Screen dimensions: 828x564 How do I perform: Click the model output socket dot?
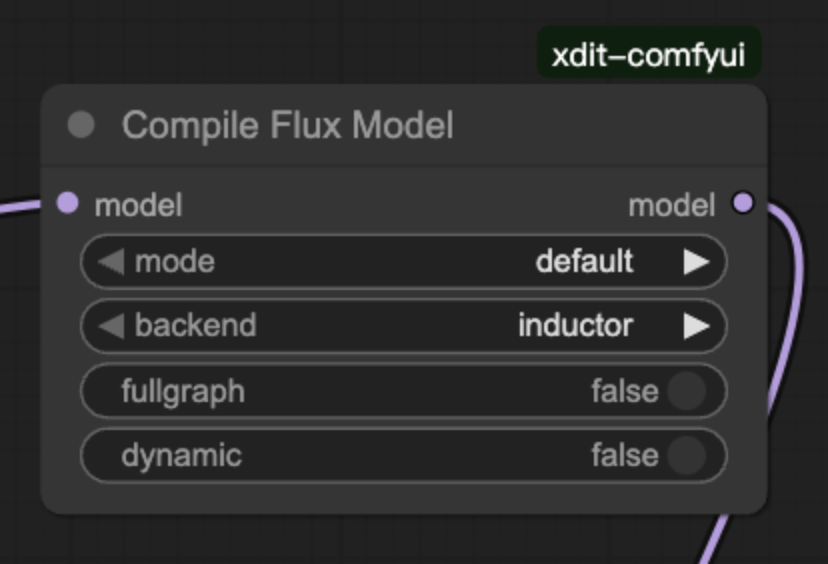point(743,204)
